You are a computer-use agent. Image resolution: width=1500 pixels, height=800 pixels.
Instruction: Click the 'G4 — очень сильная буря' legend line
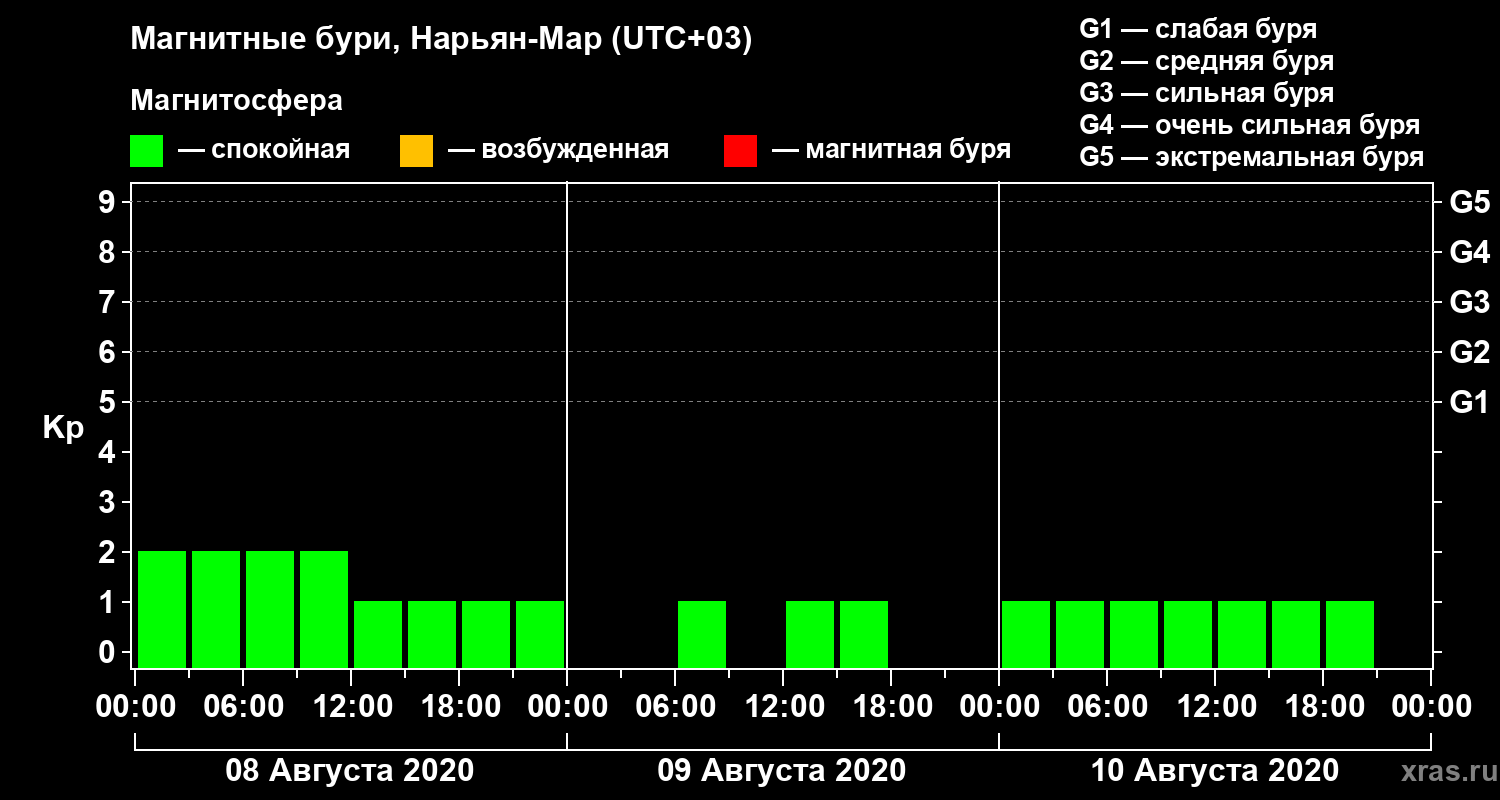[x=1249, y=125]
